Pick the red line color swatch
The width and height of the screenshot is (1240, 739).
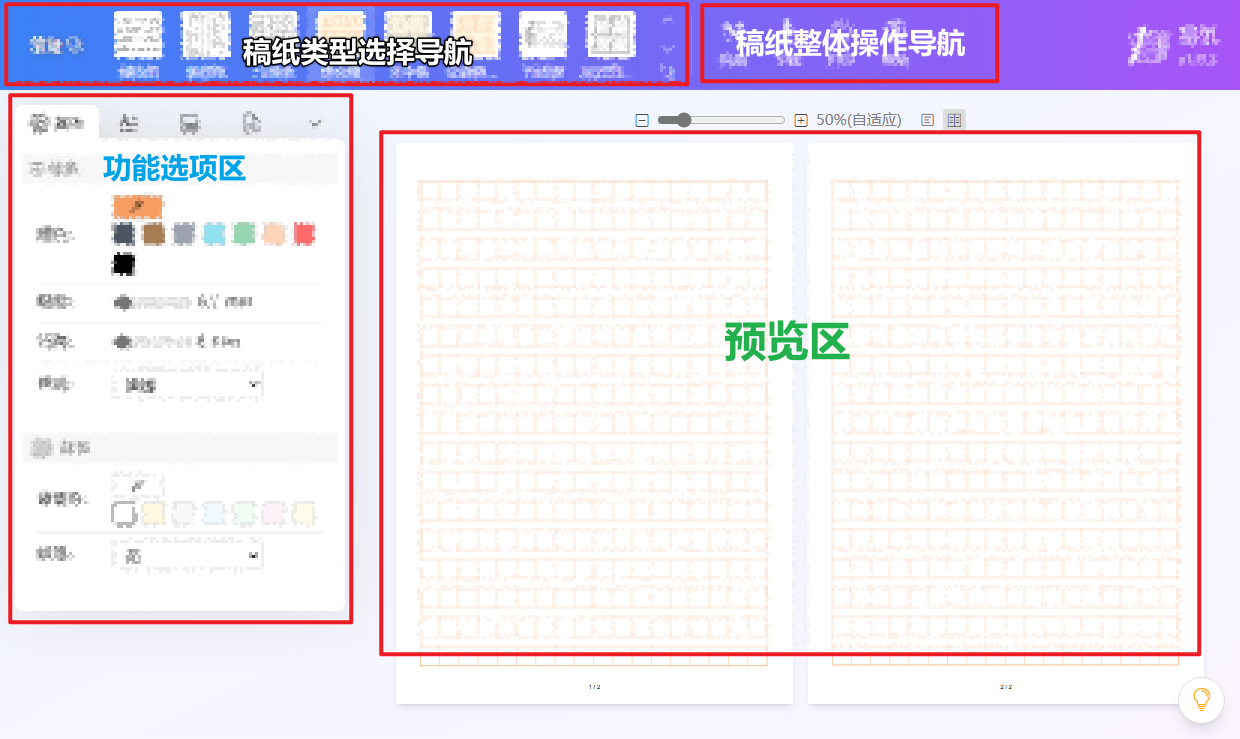[x=304, y=234]
